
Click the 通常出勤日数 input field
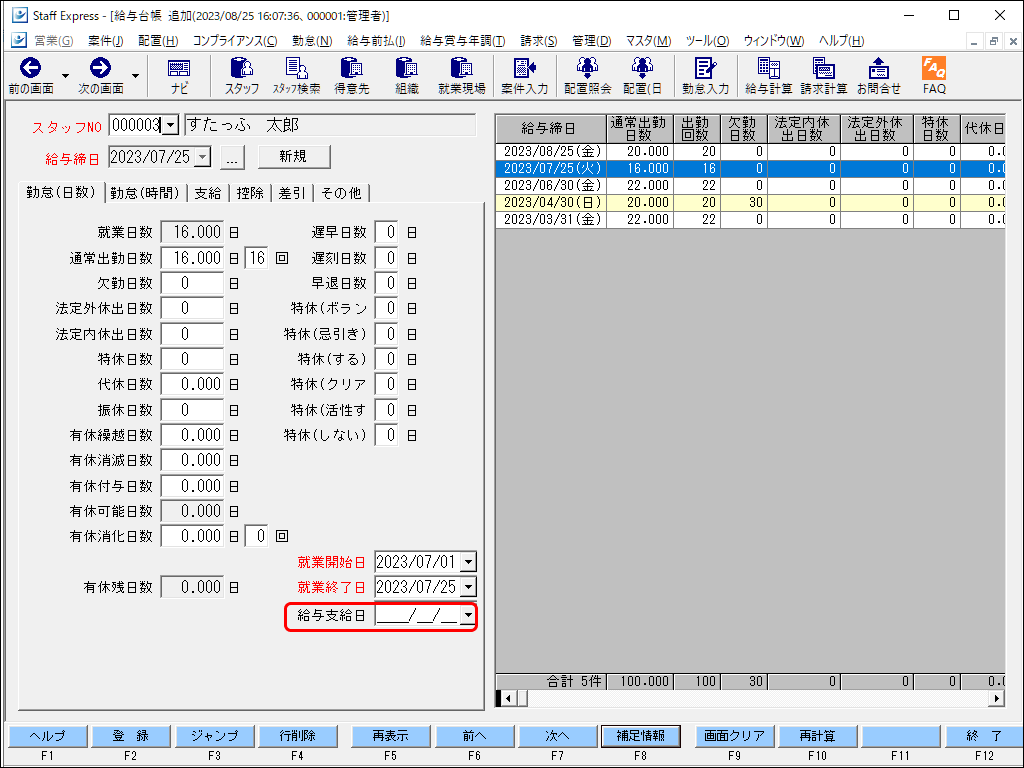pyautogui.click(x=192, y=258)
